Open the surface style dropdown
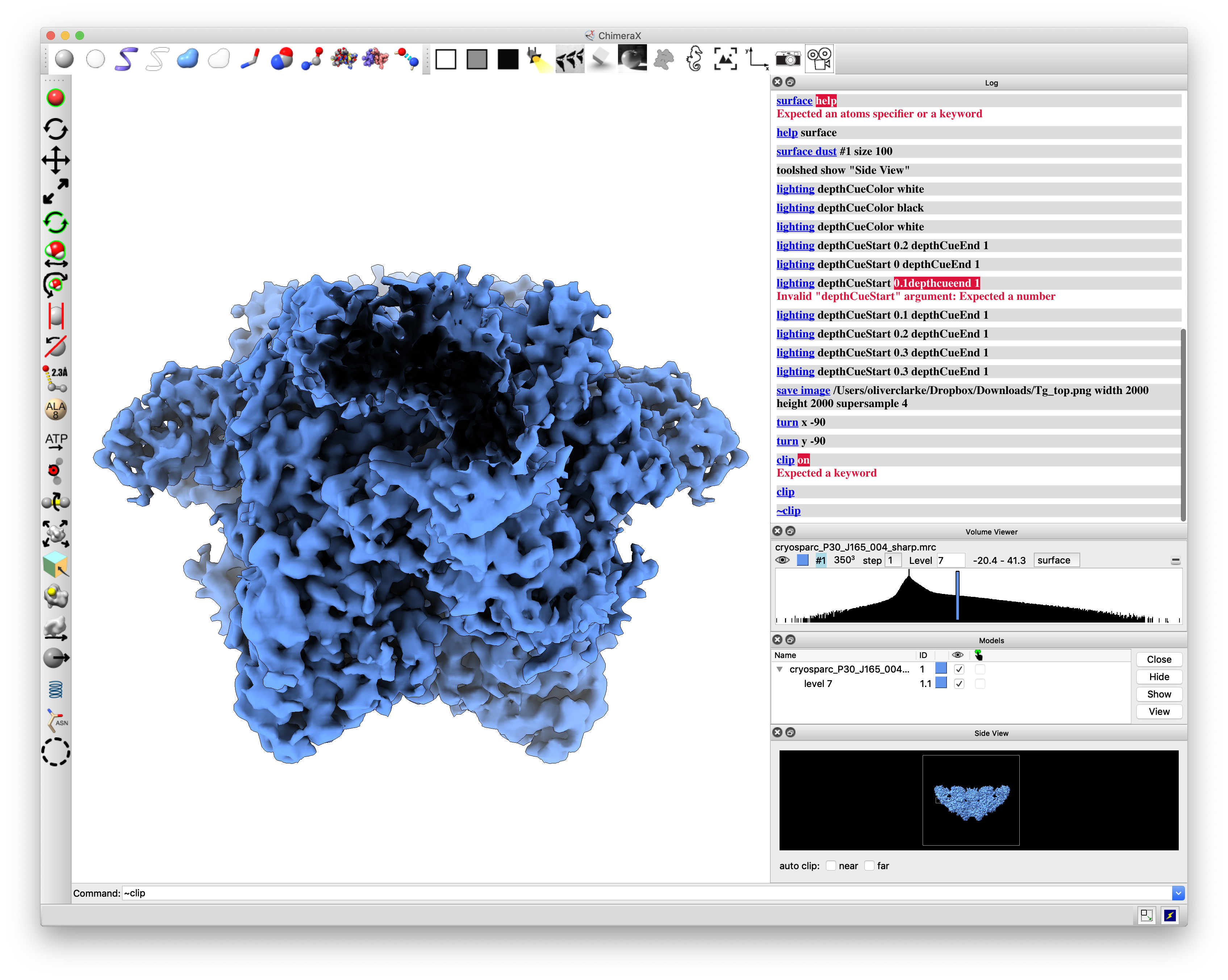This screenshot has height=980, width=1228. click(x=1057, y=560)
